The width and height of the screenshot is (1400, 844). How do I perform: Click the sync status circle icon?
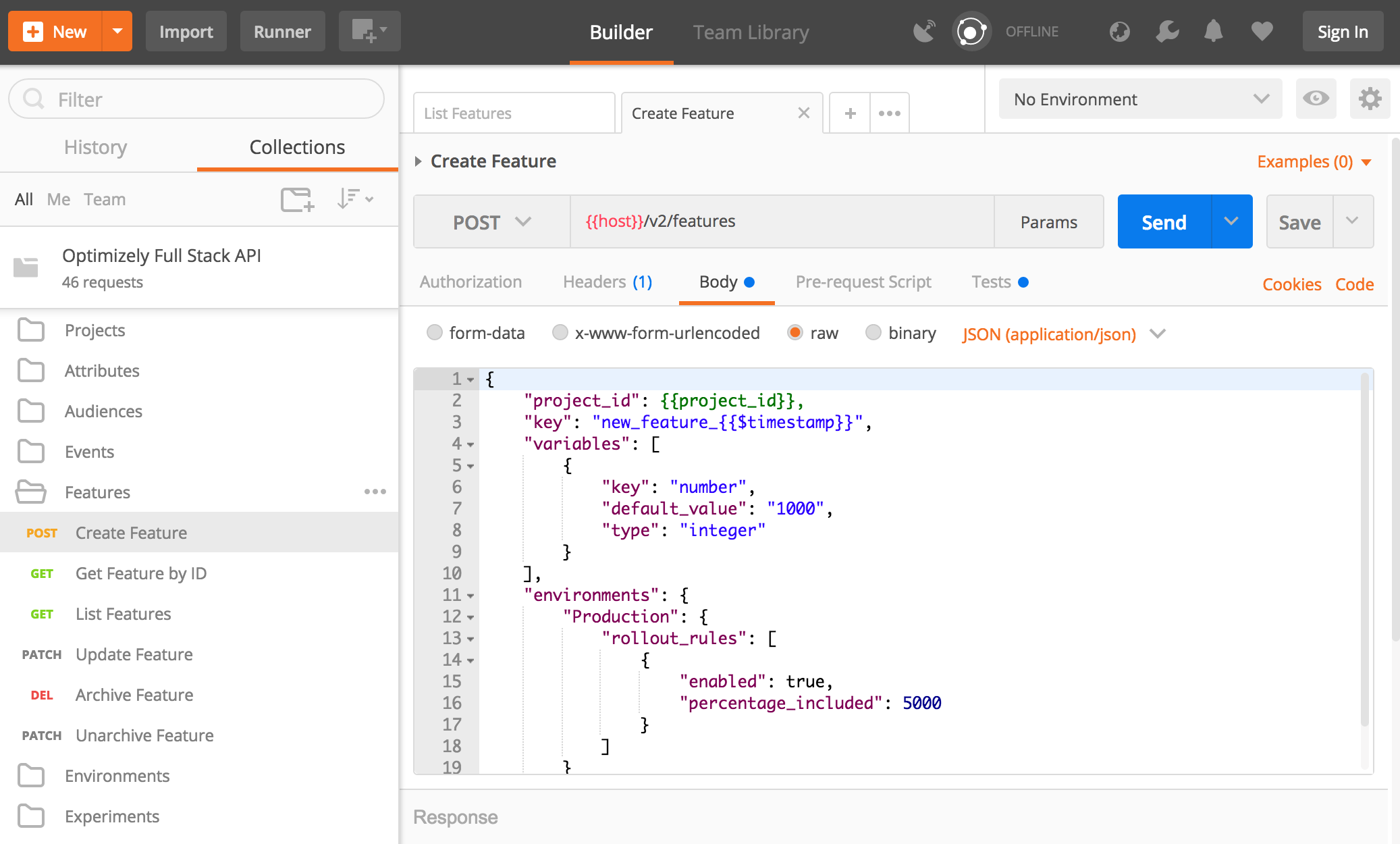971,32
